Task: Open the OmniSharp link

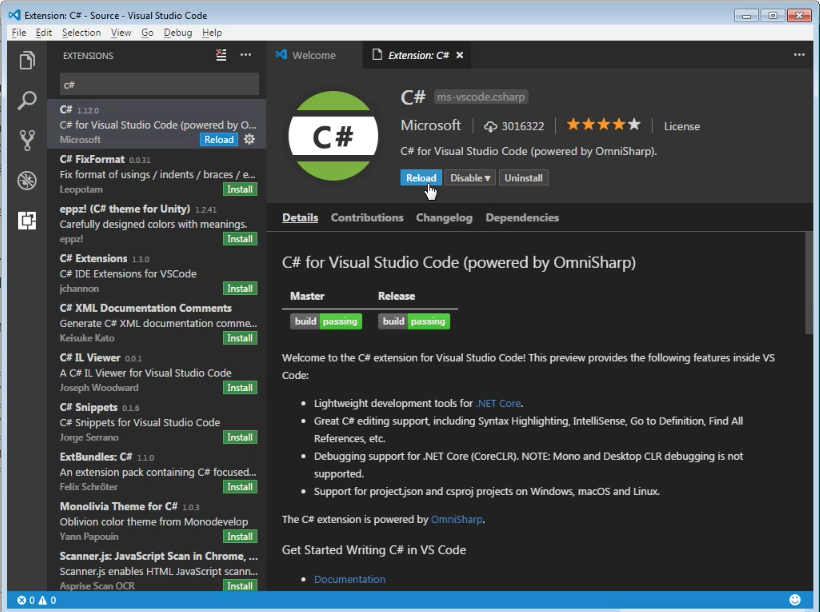Action: pos(457,519)
